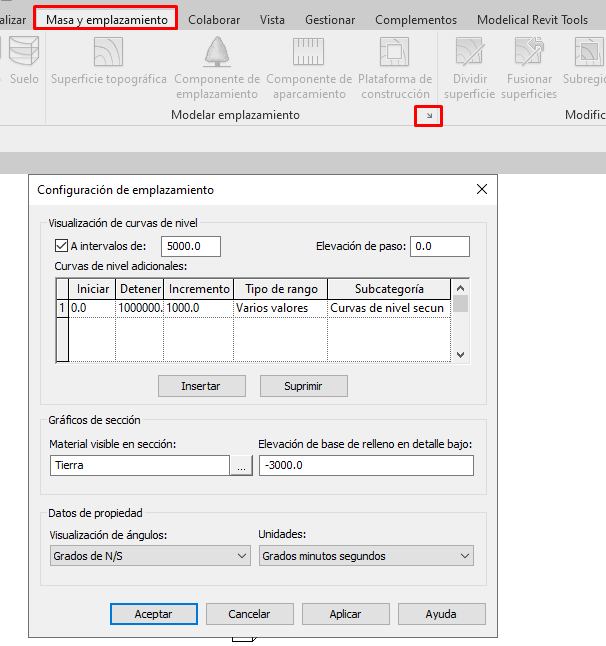Select Componente de aparcamiento tool
606x646 pixels.
click(x=309, y=68)
